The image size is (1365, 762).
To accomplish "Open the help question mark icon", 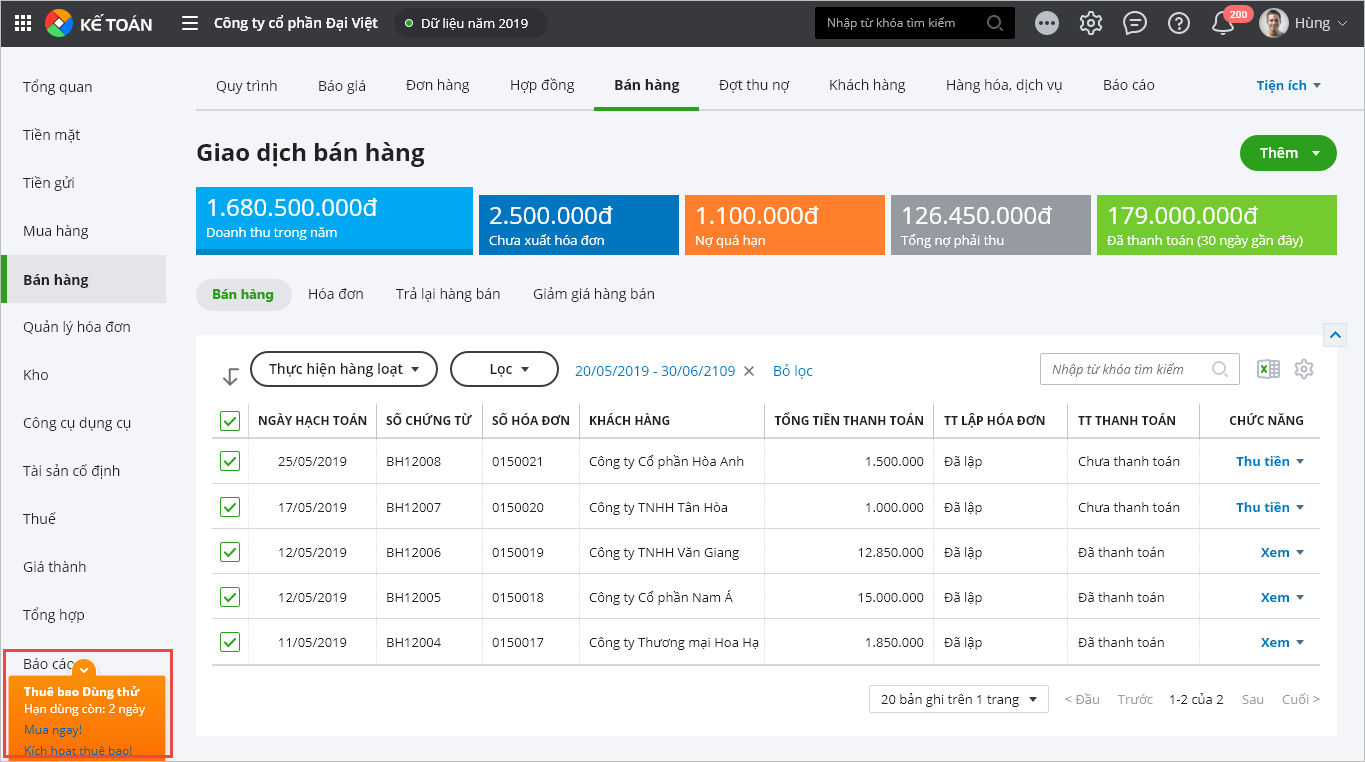I will pyautogui.click(x=1179, y=23).
